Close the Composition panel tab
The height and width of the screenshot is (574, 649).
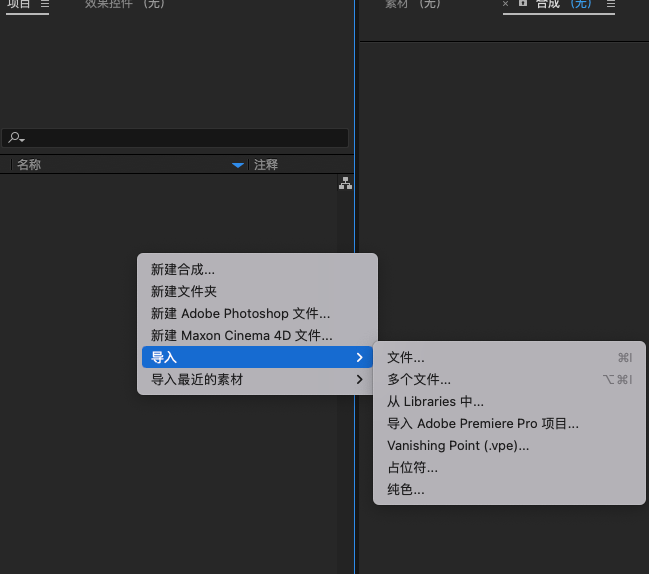coord(505,4)
